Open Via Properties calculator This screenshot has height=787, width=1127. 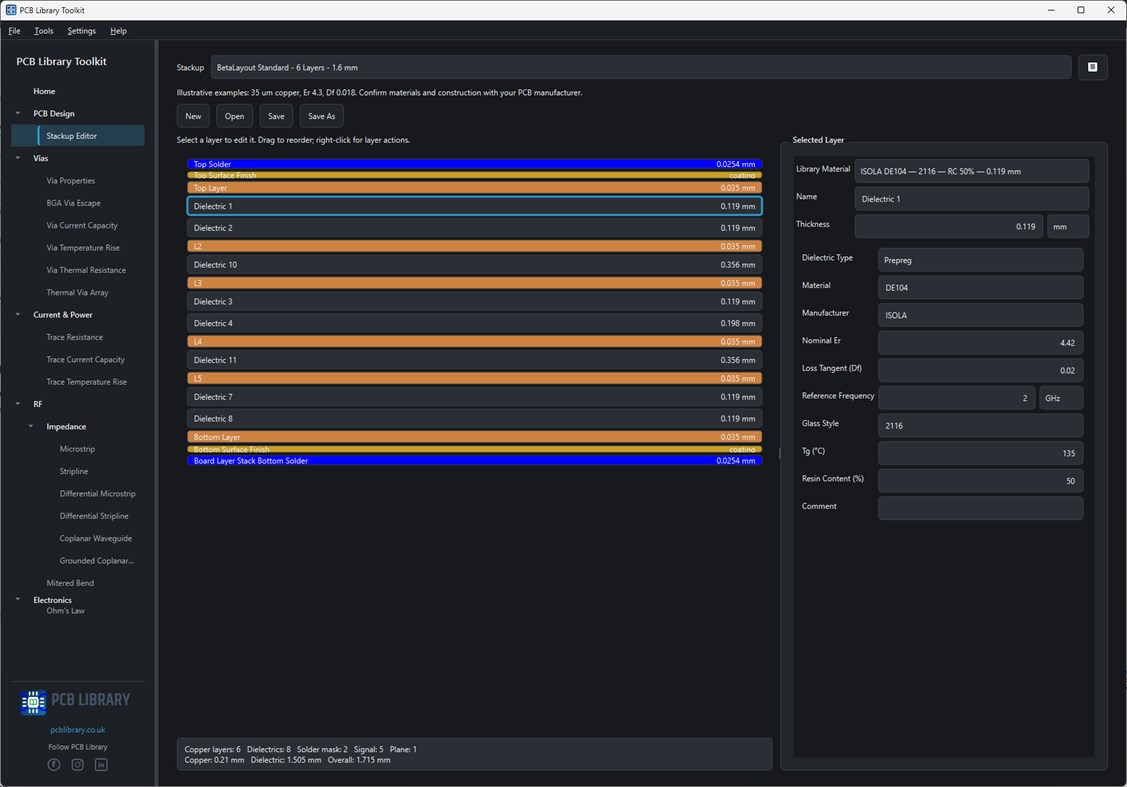[70, 180]
